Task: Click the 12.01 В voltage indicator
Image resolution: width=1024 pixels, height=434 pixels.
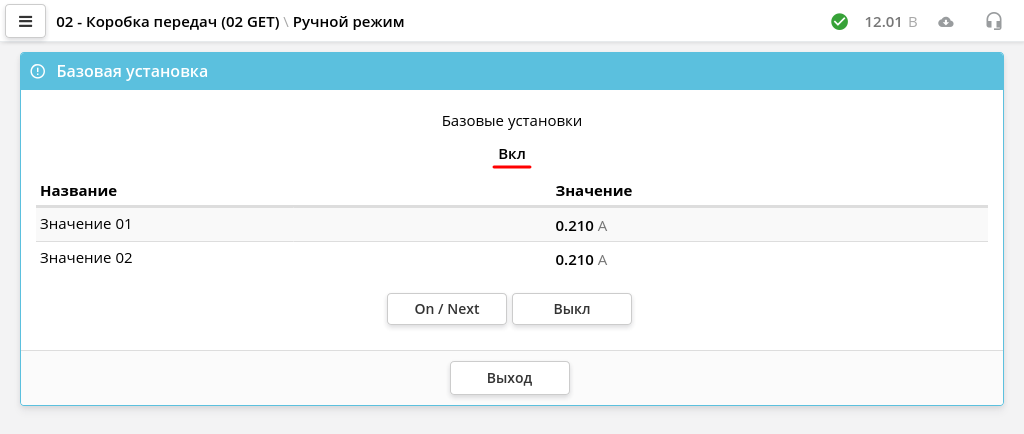Action: click(891, 22)
